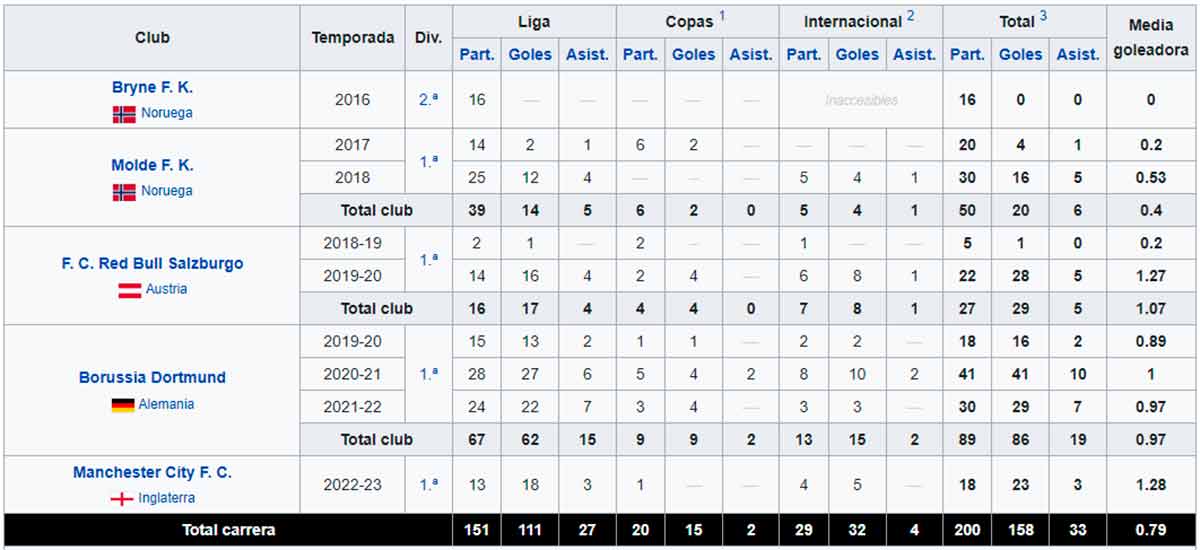Click the 1.ª division link for Manchester City
The image size is (1200, 550).
(x=428, y=485)
